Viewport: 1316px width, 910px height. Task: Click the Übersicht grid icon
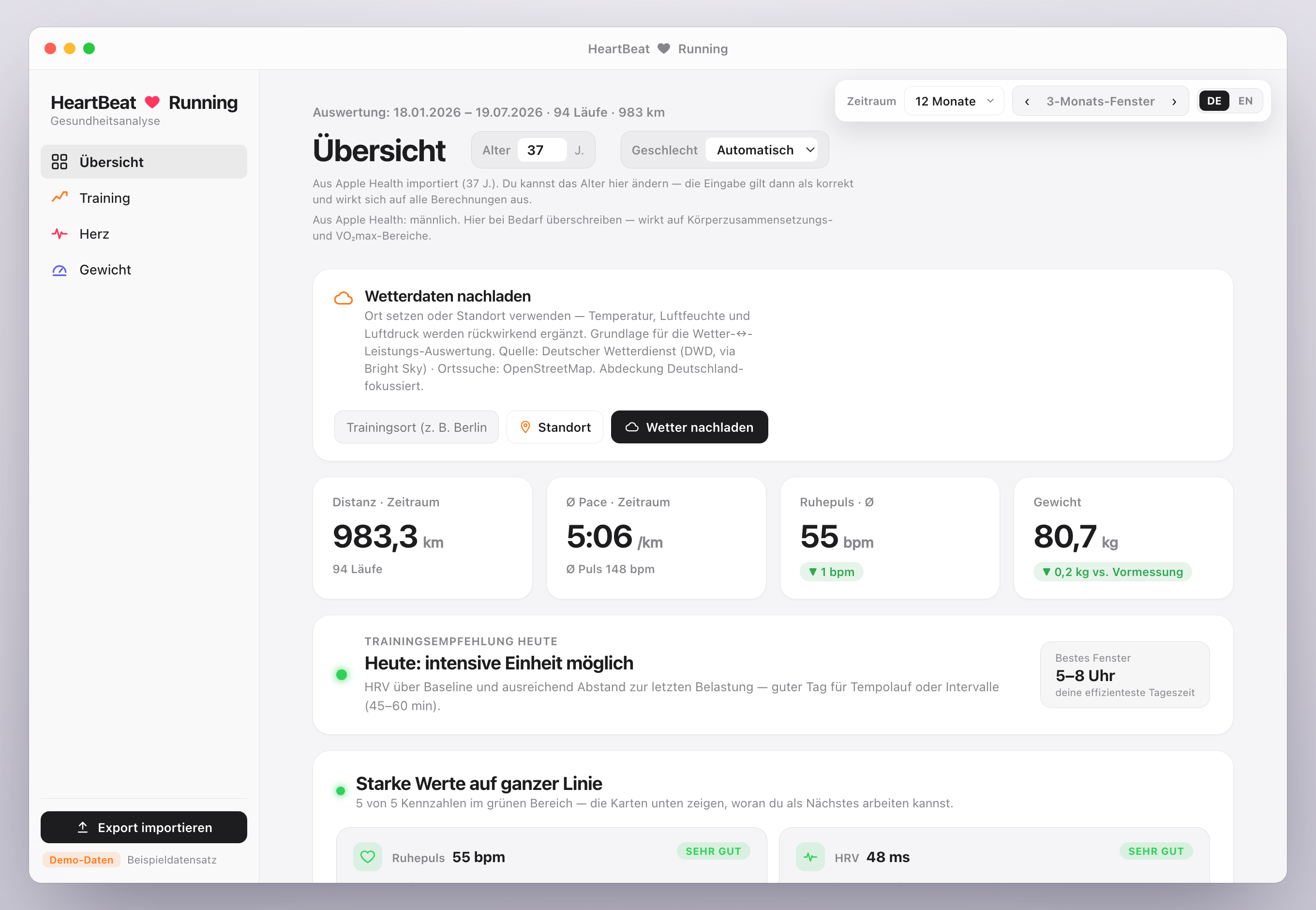(x=60, y=162)
